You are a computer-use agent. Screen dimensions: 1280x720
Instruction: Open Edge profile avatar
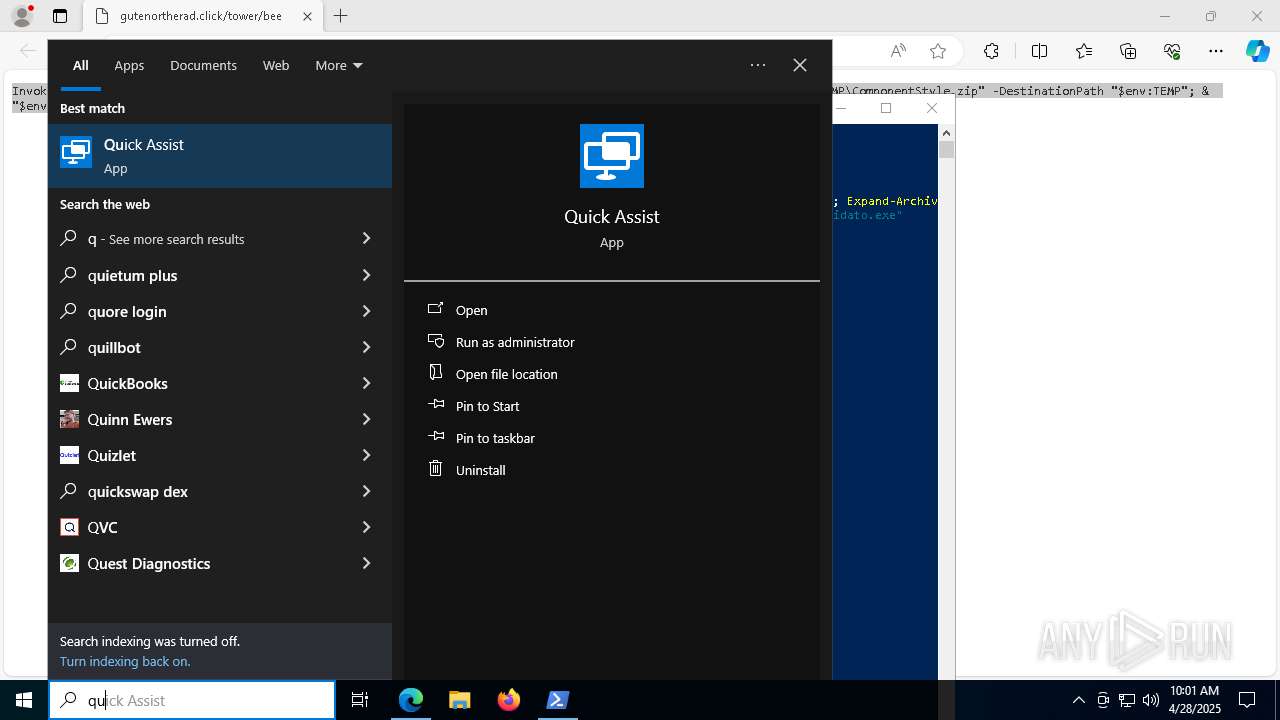21,16
